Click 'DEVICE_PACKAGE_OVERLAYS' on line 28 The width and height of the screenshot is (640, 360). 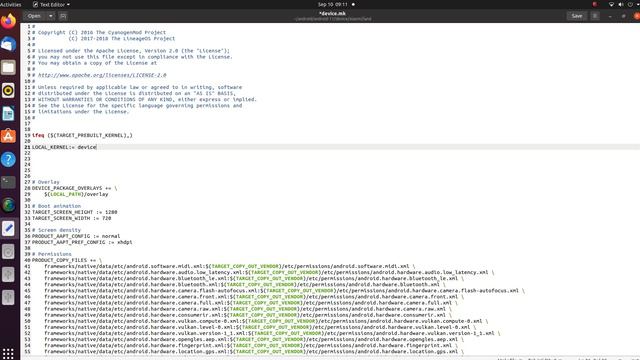point(67,188)
